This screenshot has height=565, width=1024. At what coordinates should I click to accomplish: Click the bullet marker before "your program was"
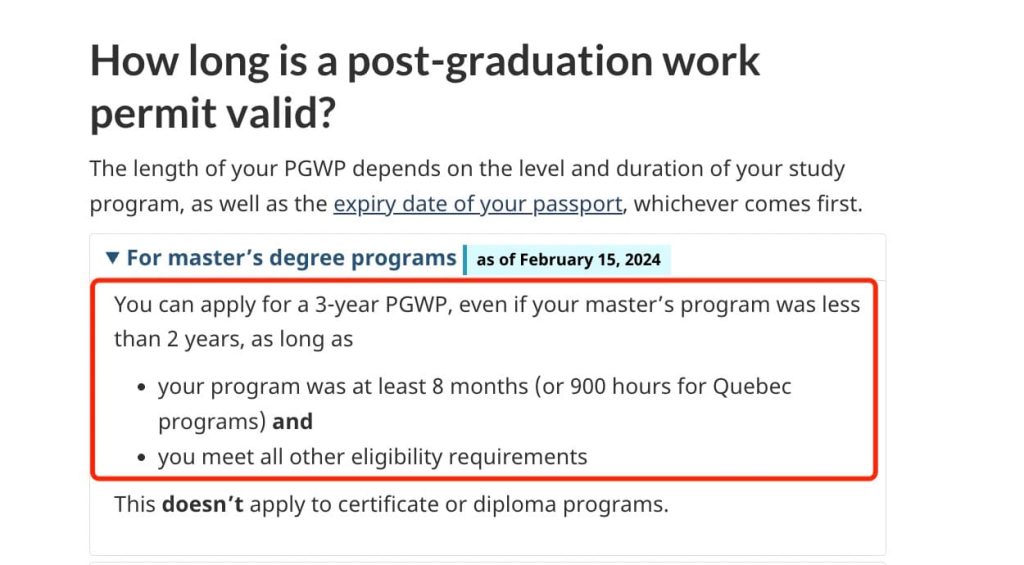137,388
